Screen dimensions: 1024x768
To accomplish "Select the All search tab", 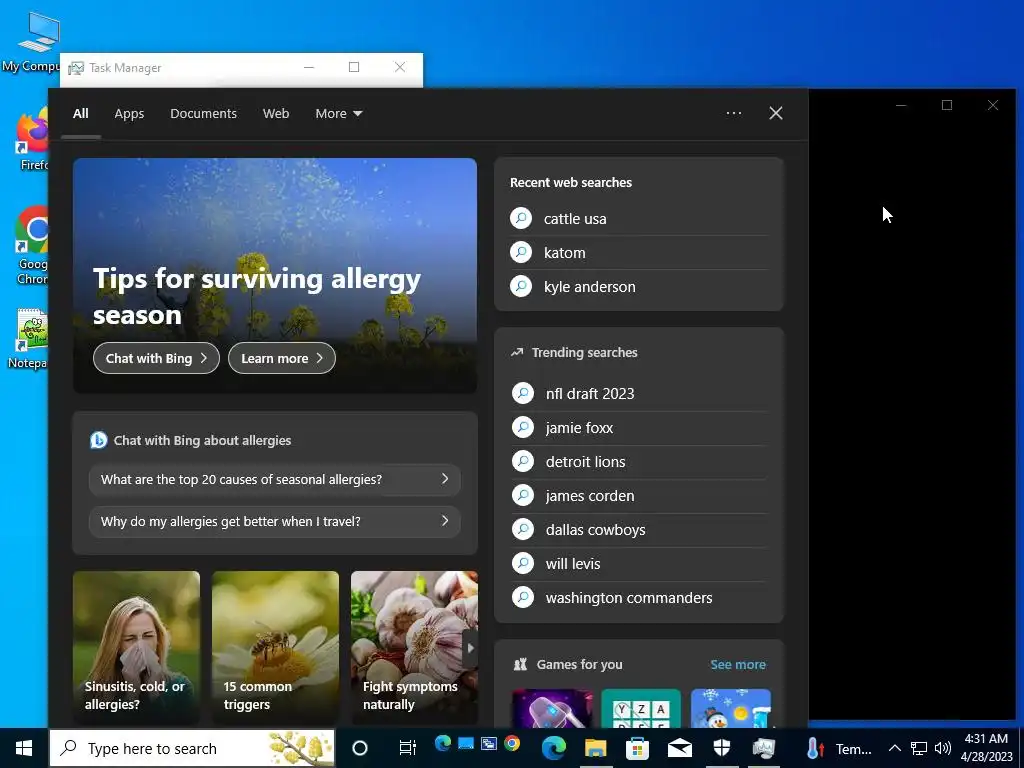I will click(80, 114).
